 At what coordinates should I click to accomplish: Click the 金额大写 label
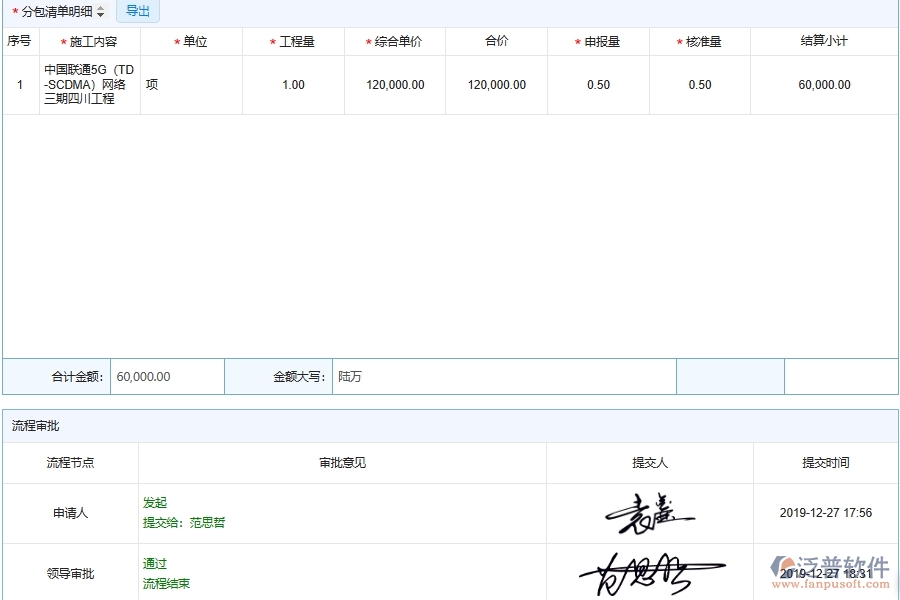(299, 377)
